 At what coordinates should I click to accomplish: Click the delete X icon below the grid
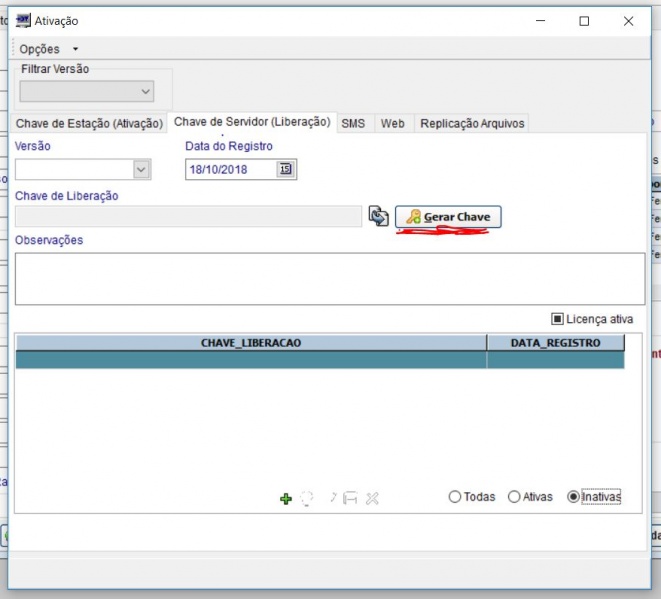tap(372, 498)
